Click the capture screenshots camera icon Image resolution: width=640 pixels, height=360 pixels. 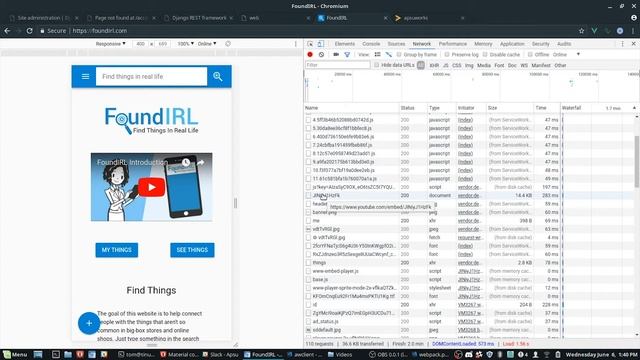[336, 54]
